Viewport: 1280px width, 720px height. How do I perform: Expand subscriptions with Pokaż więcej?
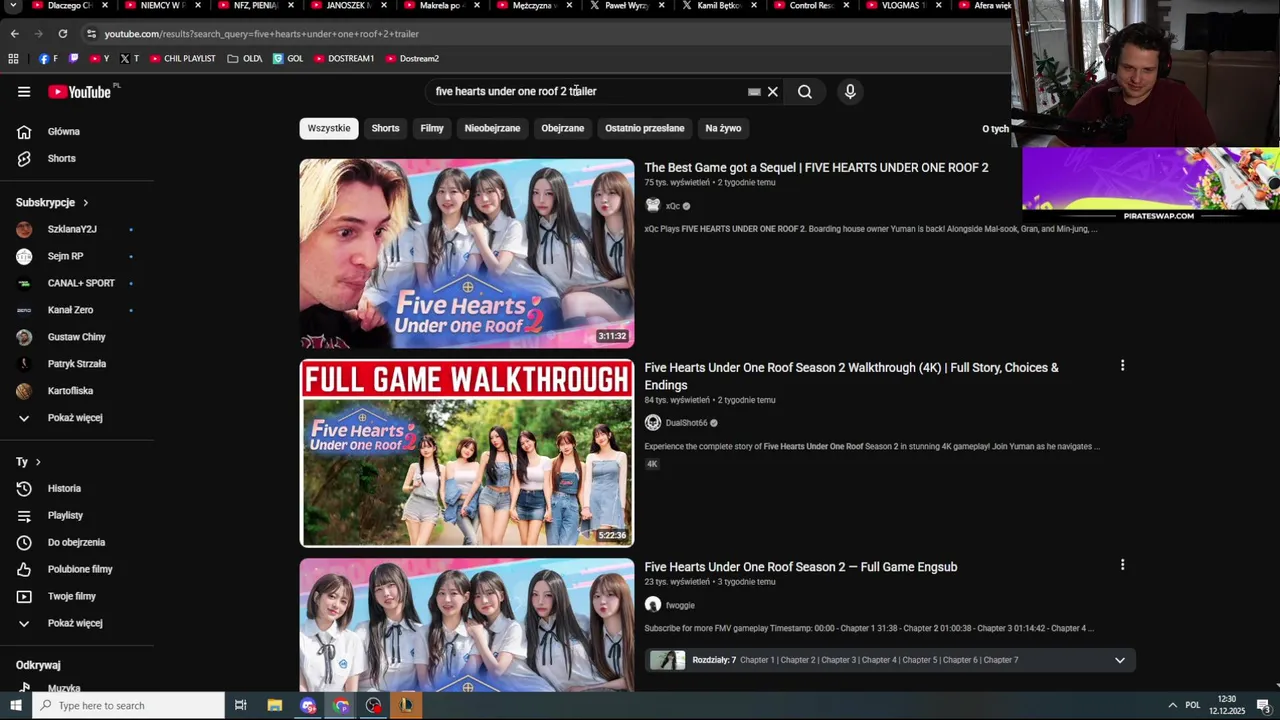(77, 418)
